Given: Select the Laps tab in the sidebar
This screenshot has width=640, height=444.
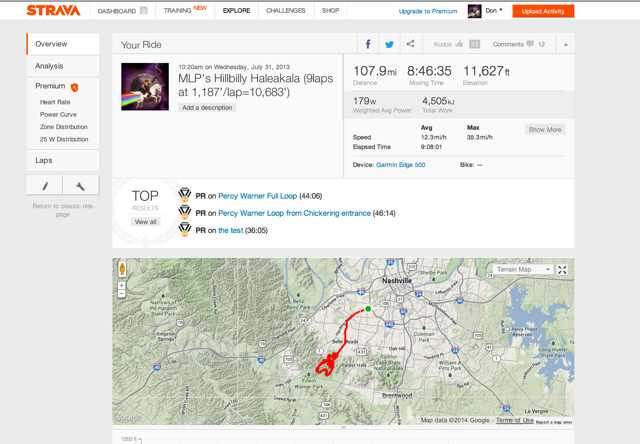Looking at the screenshot, I should pos(44,160).
